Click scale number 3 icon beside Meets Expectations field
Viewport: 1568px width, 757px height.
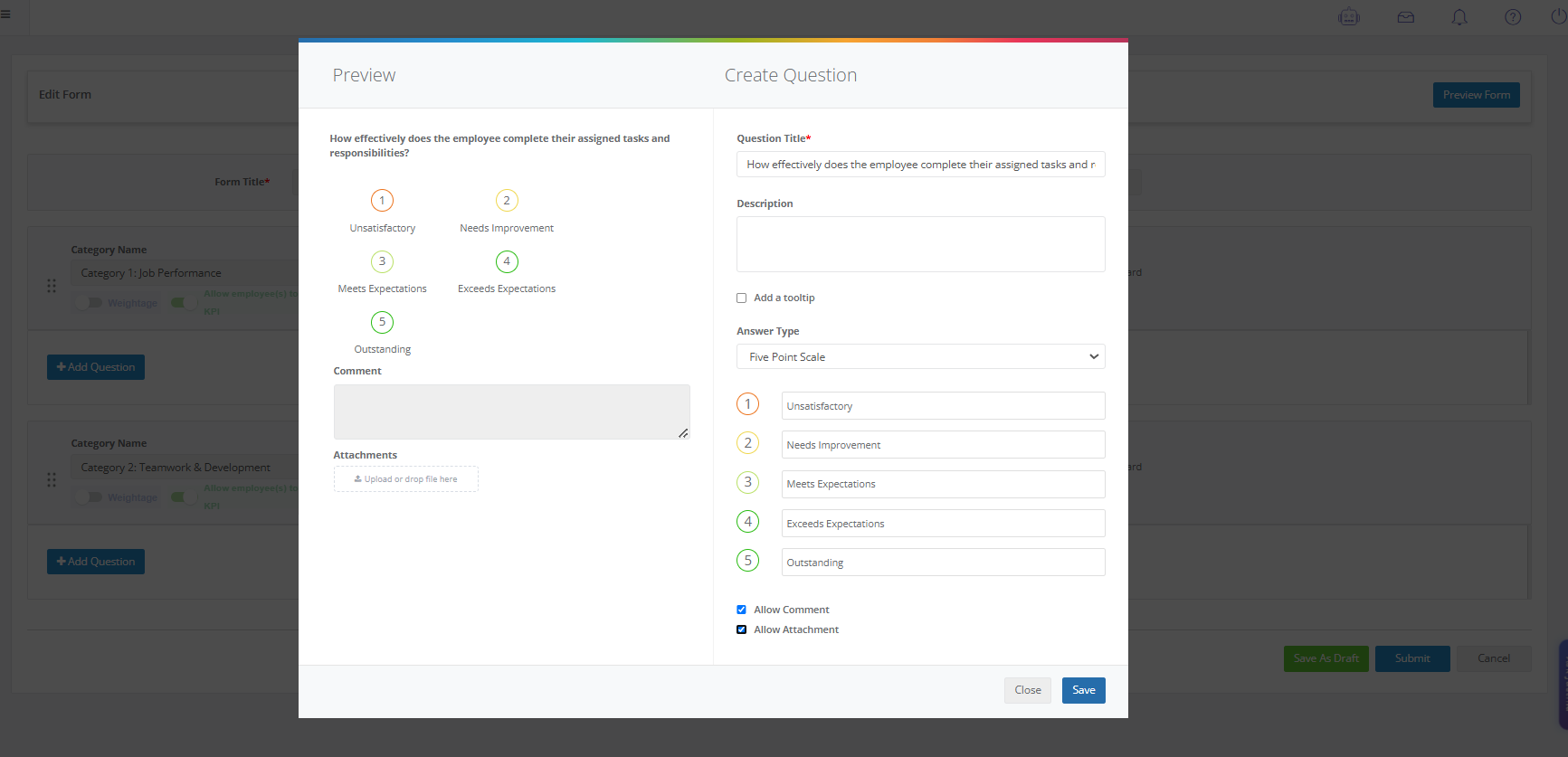tap(747, 482)
